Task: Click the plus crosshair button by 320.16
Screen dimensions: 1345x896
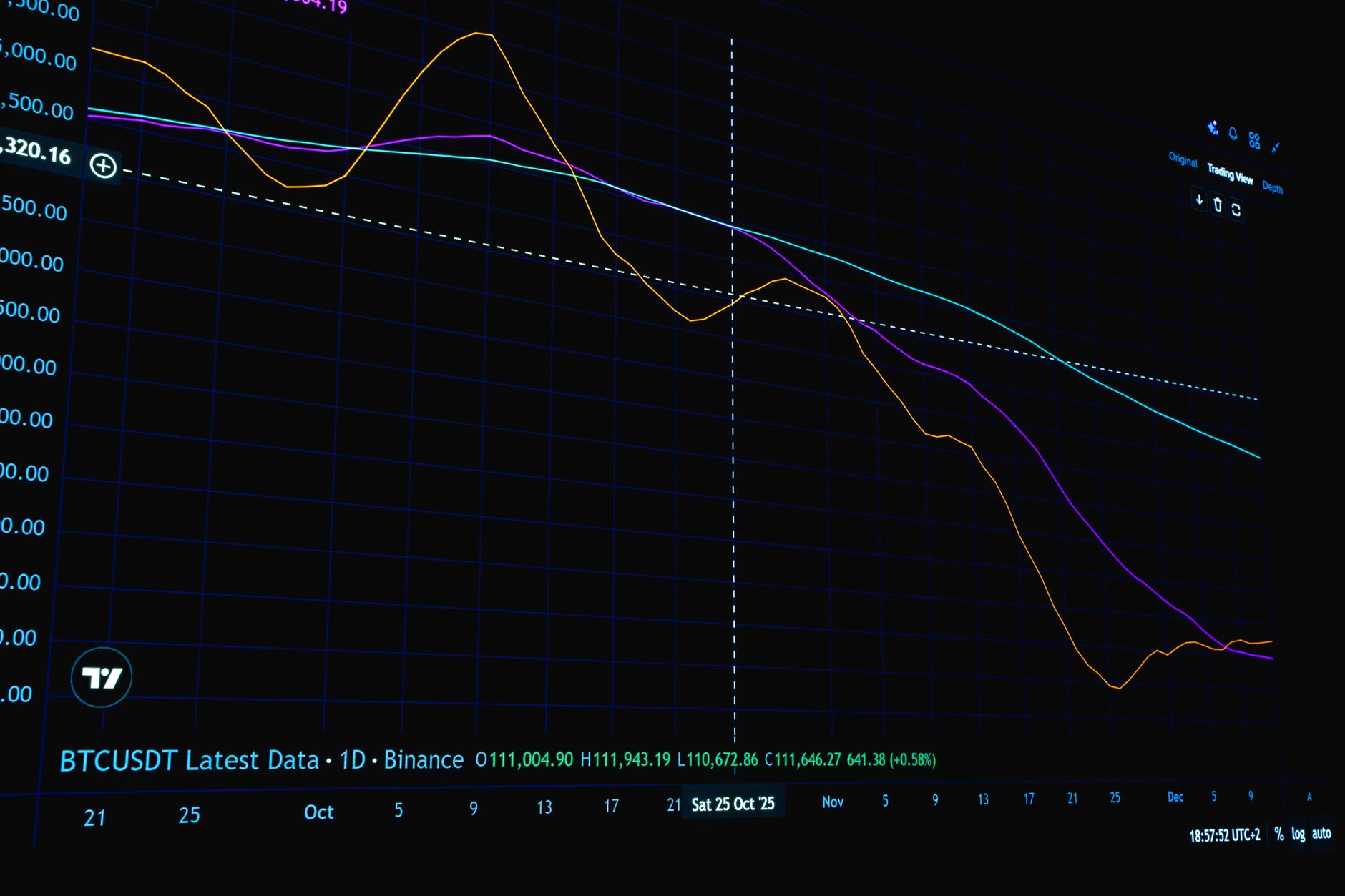Action: pos(103,167)
